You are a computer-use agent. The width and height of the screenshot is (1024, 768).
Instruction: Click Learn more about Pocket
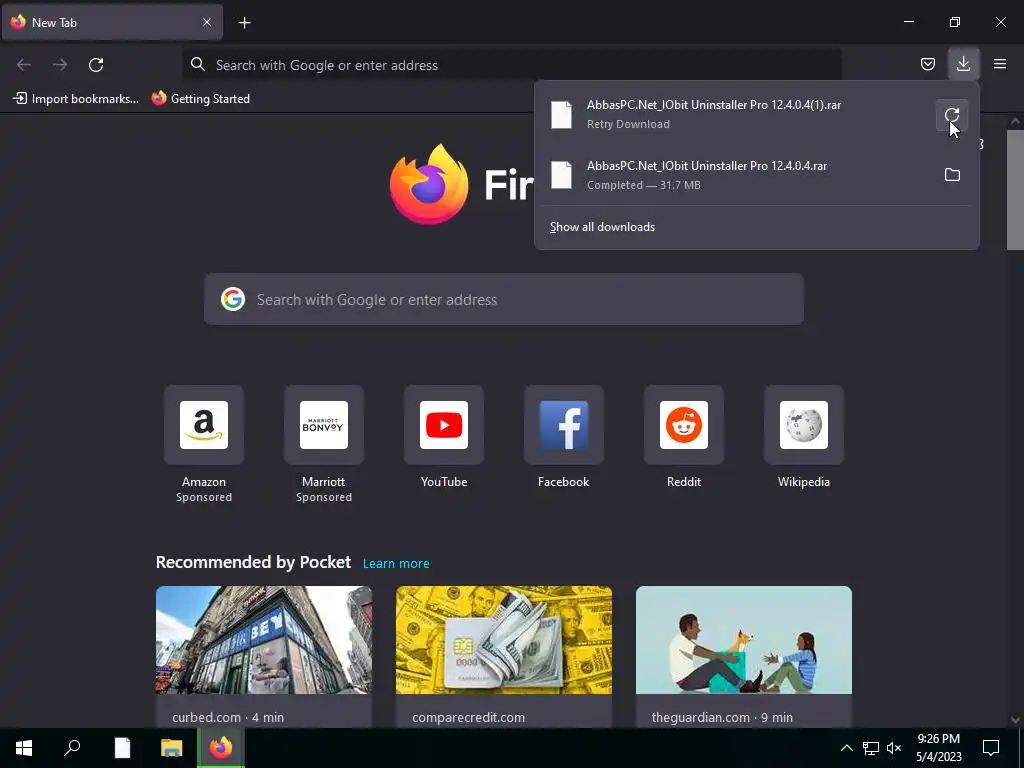click(396, 564)
